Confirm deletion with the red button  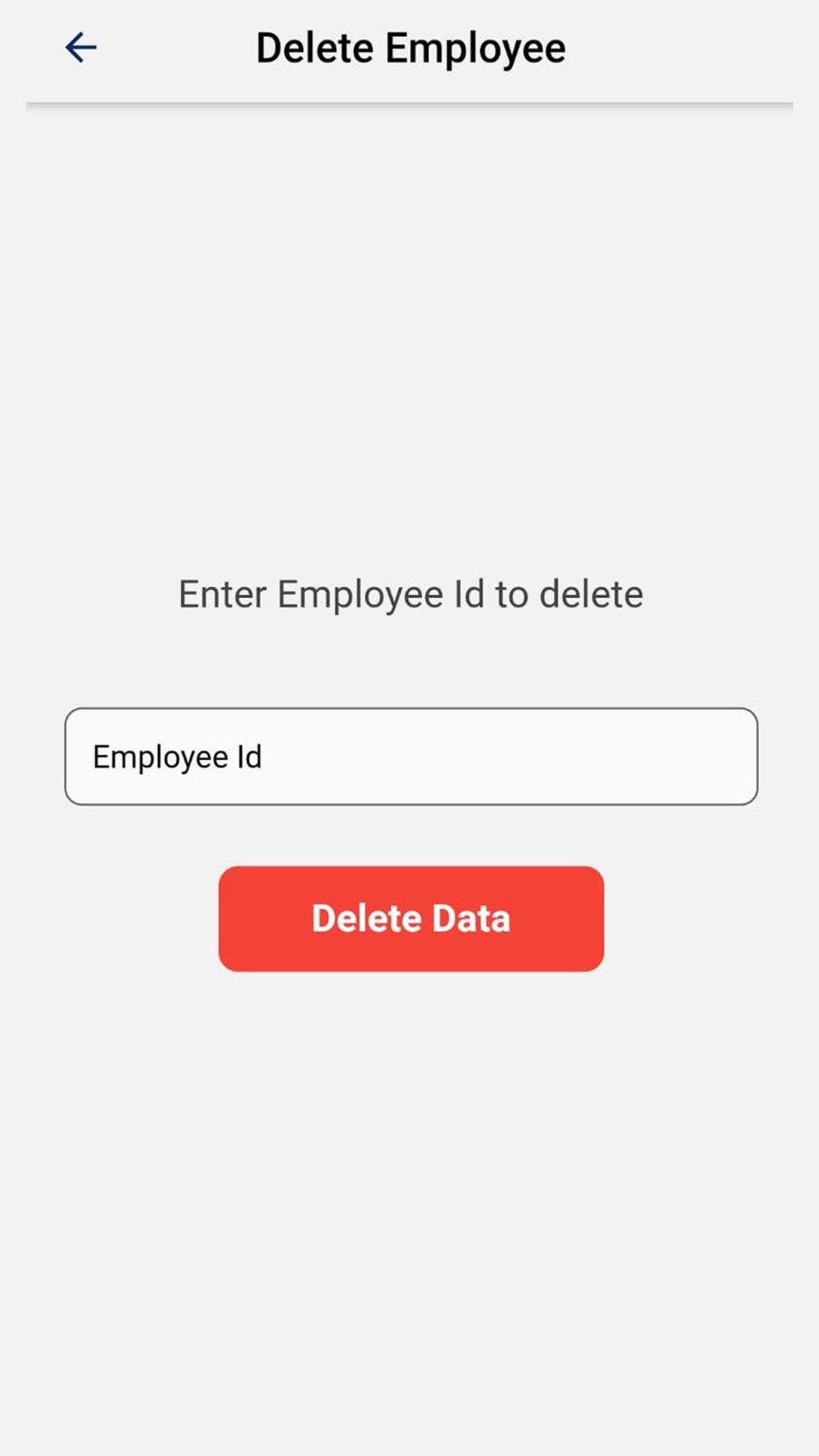click(x=411, y=919)
